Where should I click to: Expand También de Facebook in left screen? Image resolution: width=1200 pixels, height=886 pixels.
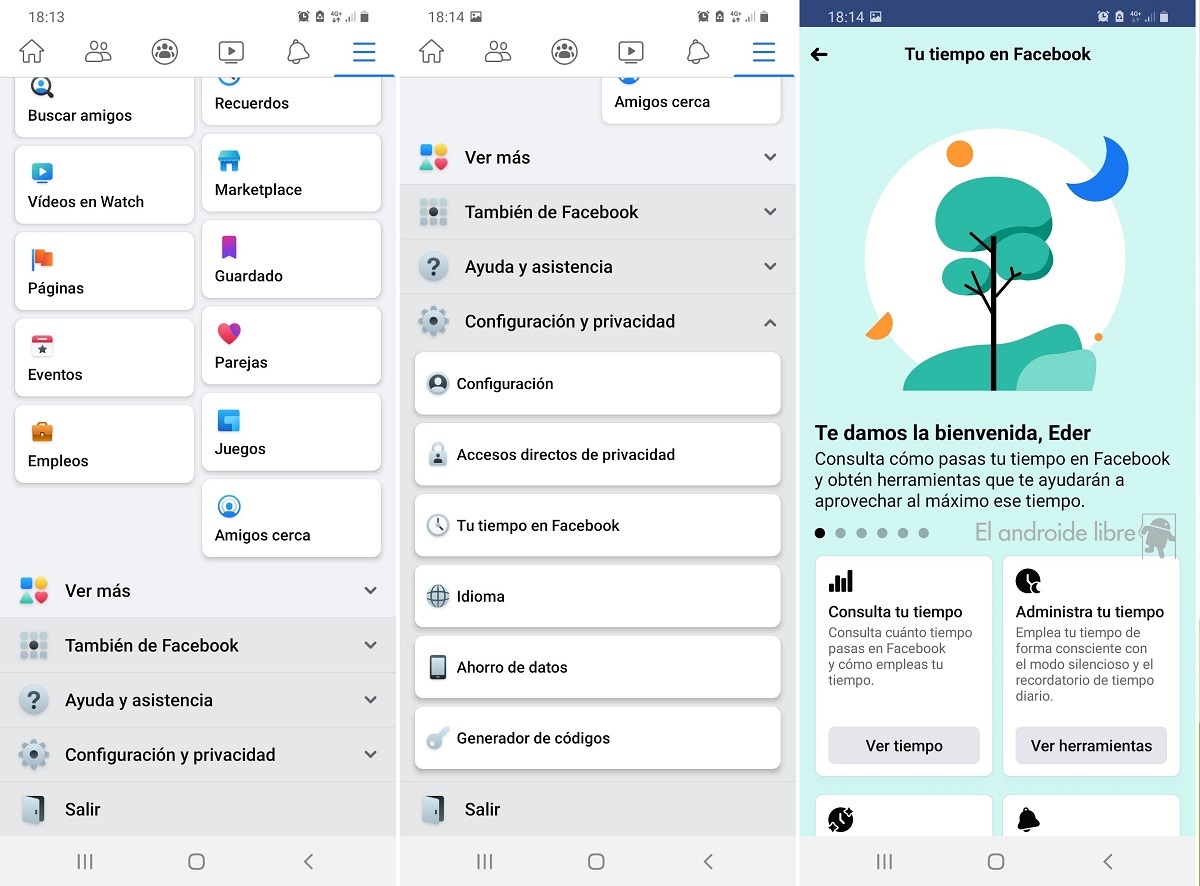[x=198, y=646]
